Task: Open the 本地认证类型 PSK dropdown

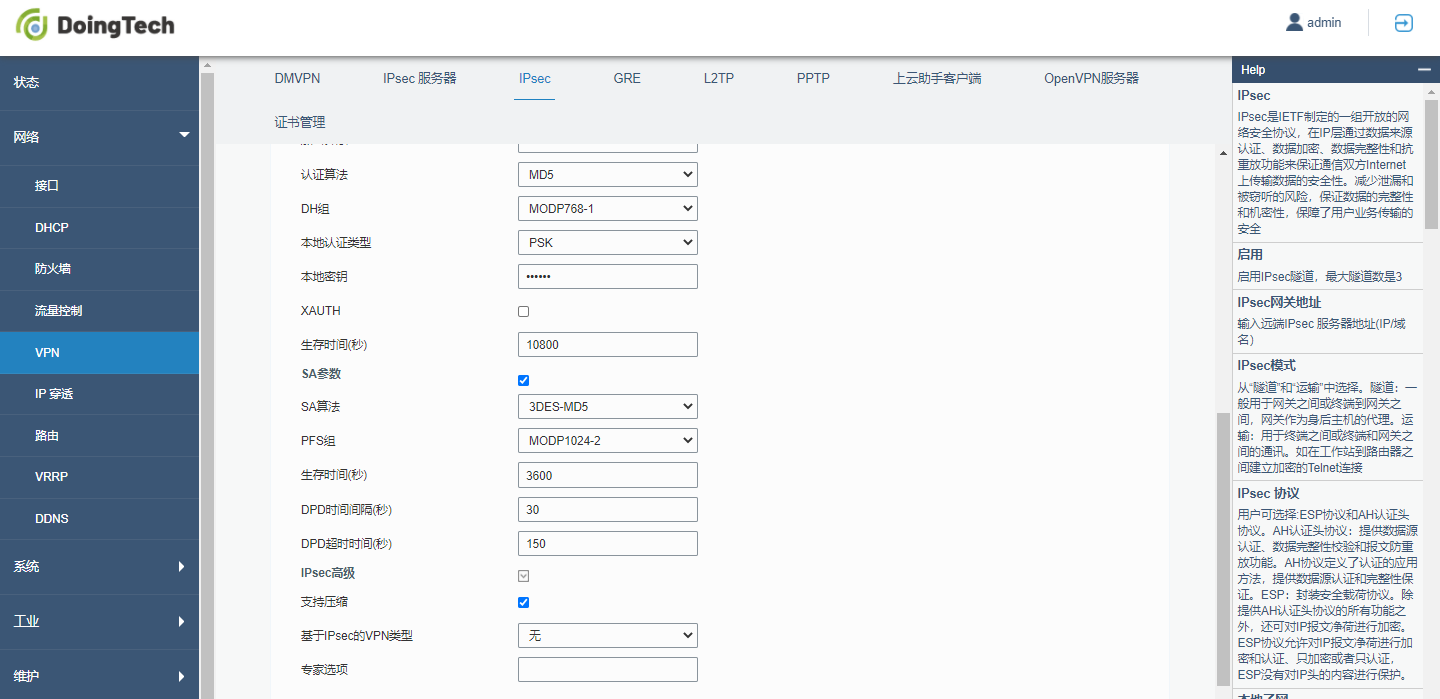Action: (x=608, y=243)
